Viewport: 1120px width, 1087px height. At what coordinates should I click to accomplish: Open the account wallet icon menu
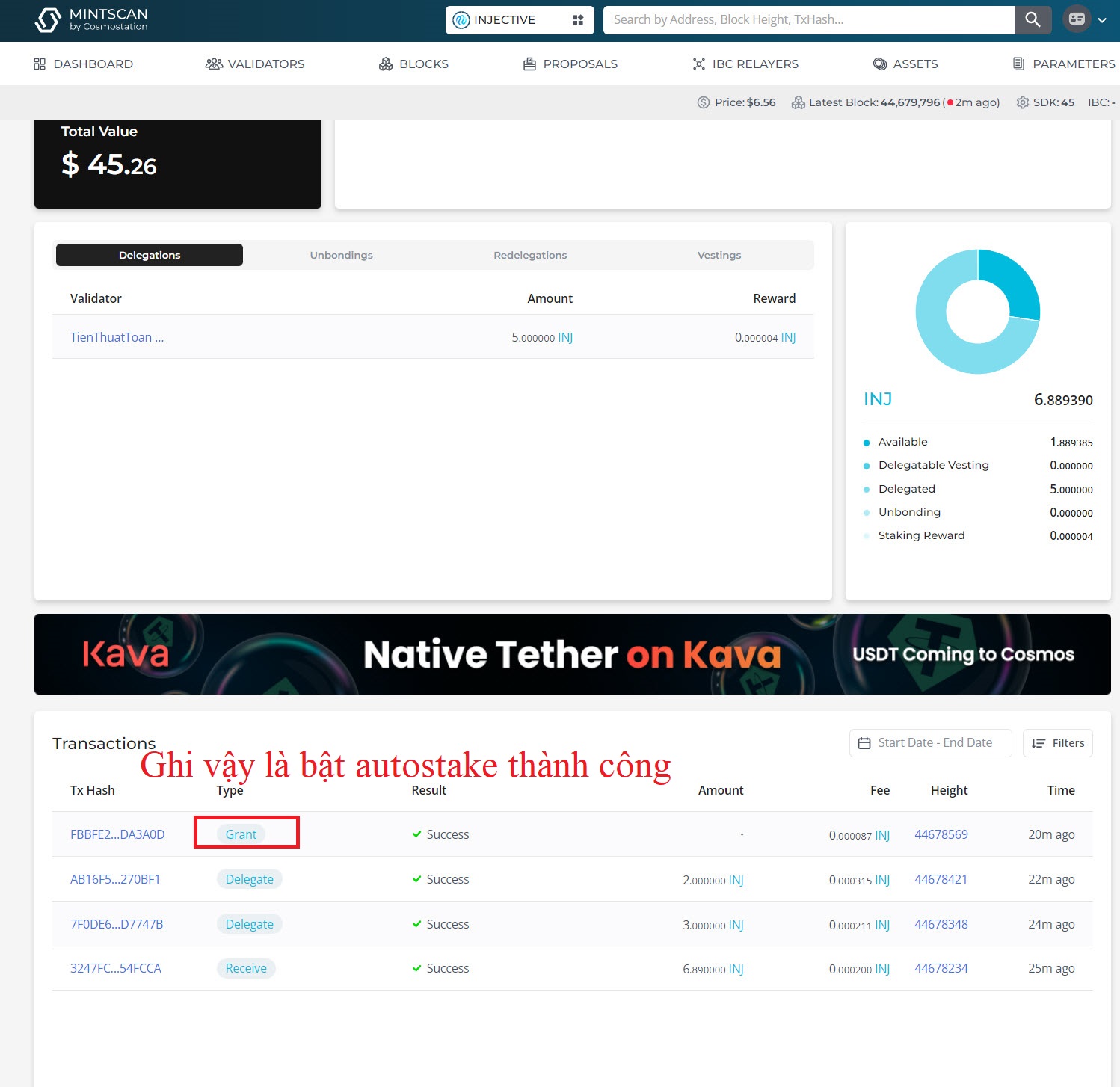(1077, 19)
